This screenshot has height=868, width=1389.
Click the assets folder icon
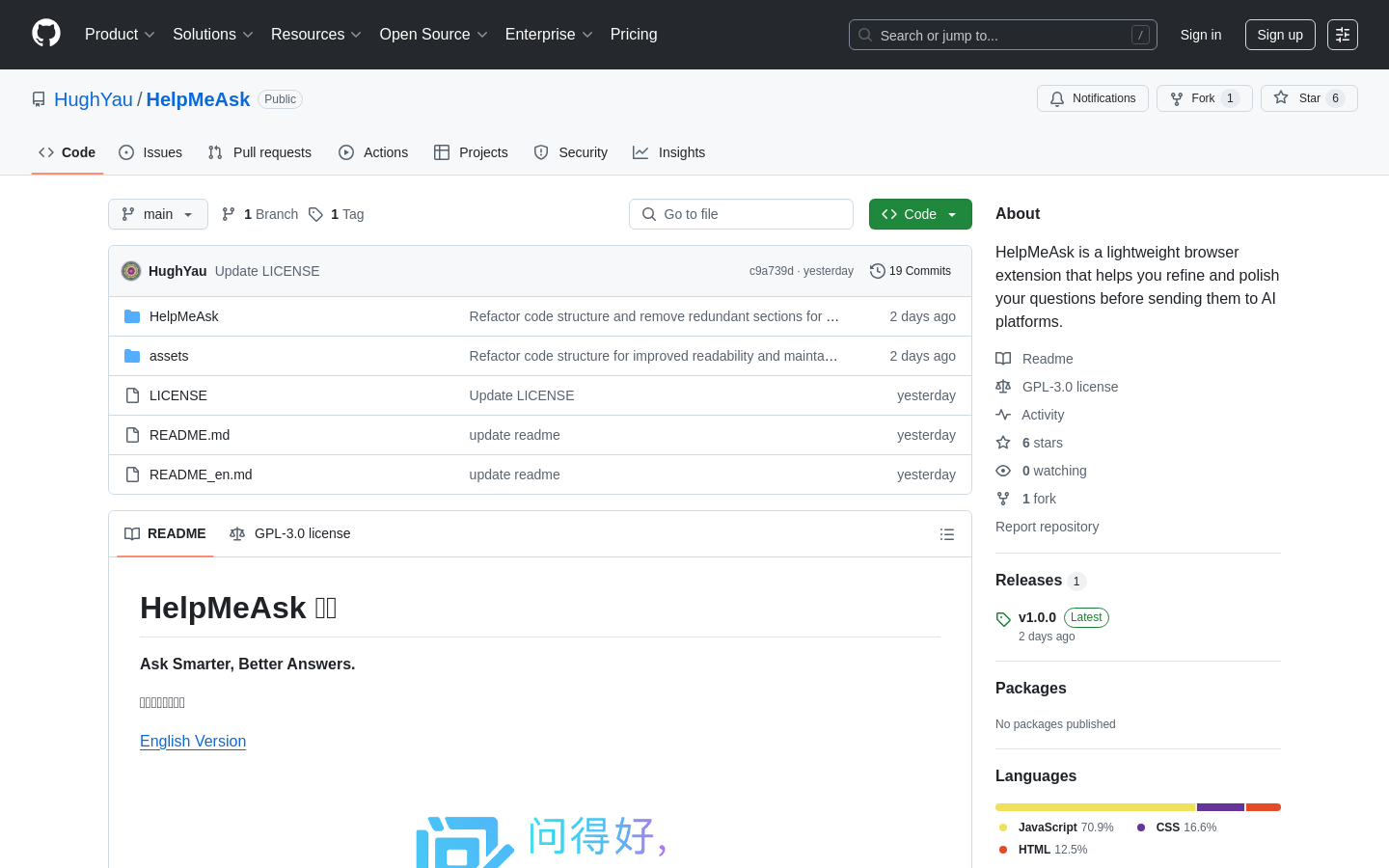point(132,356)
